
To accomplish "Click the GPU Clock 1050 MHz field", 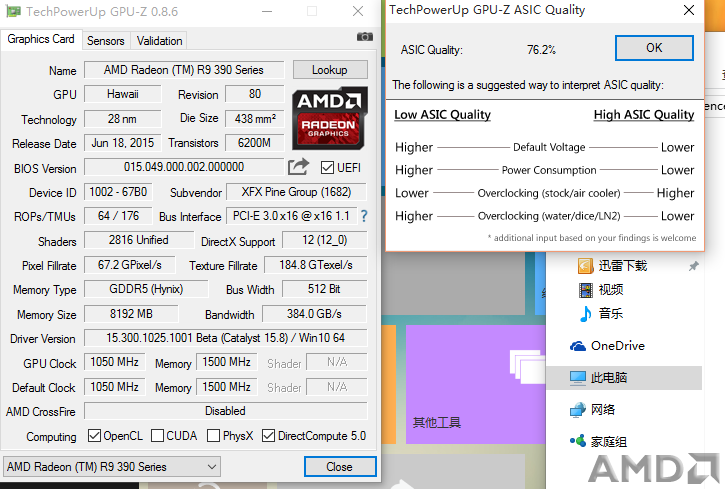I will click(114, 362).
